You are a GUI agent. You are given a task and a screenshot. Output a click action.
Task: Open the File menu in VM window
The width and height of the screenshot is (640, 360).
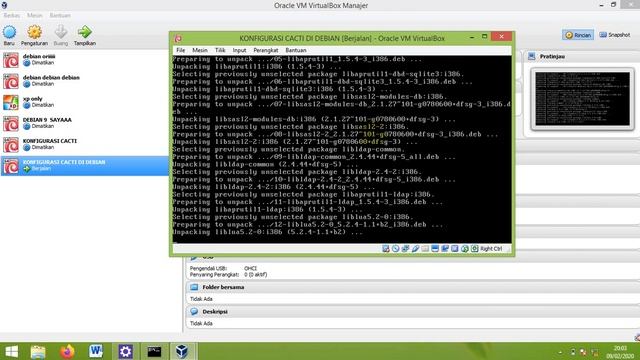click(x=180, y=50)
